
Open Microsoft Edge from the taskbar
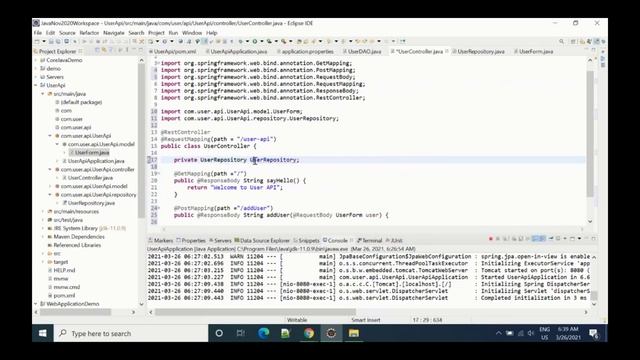coord(264,333)
